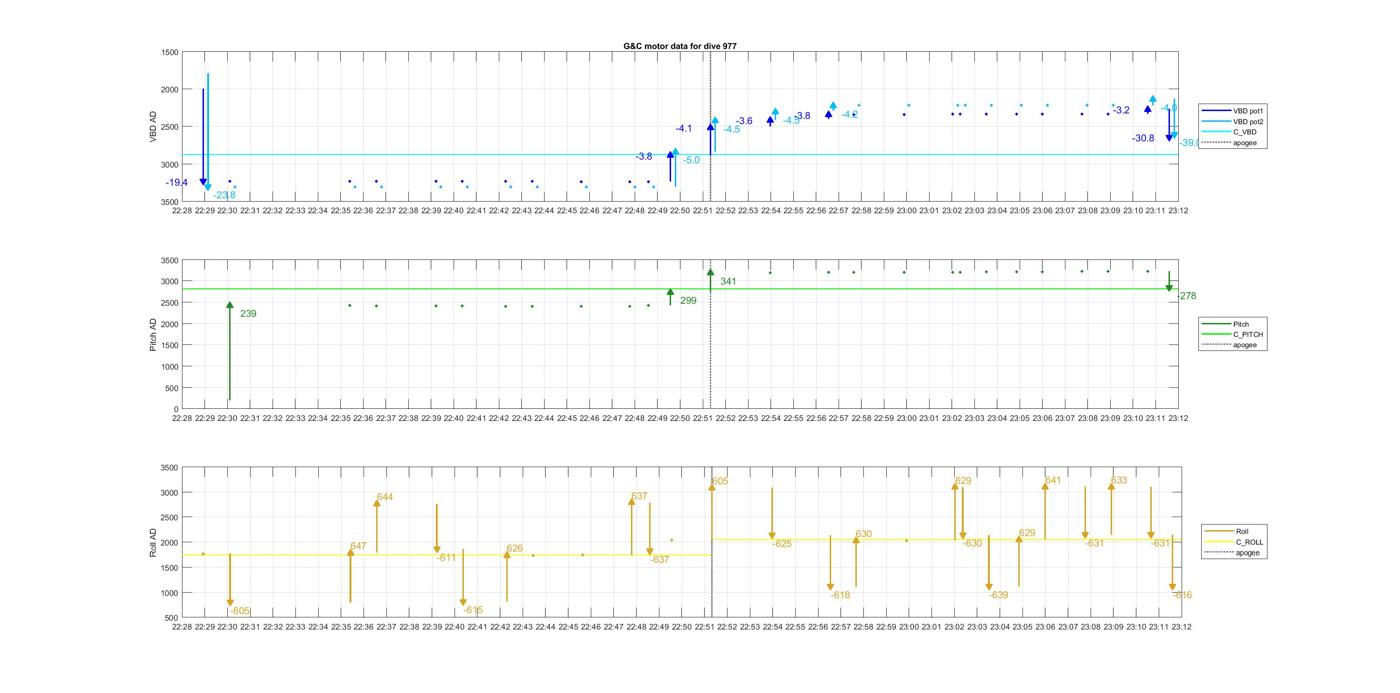This screenshot has height=693, width=1400.
Task: Click the "Pitch AD" y-axis label
Action: pos(153,334)
